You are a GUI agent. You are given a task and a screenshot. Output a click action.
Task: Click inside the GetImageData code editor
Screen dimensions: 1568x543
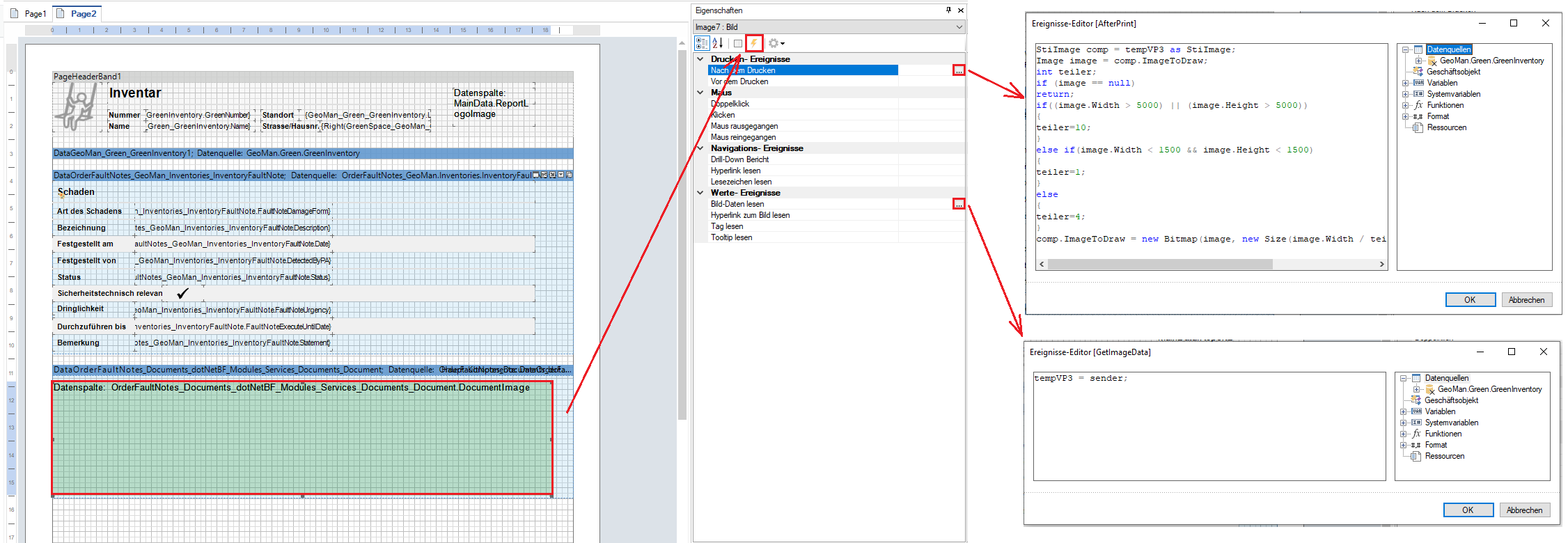pyautogui.click(x=1209, y=426)
